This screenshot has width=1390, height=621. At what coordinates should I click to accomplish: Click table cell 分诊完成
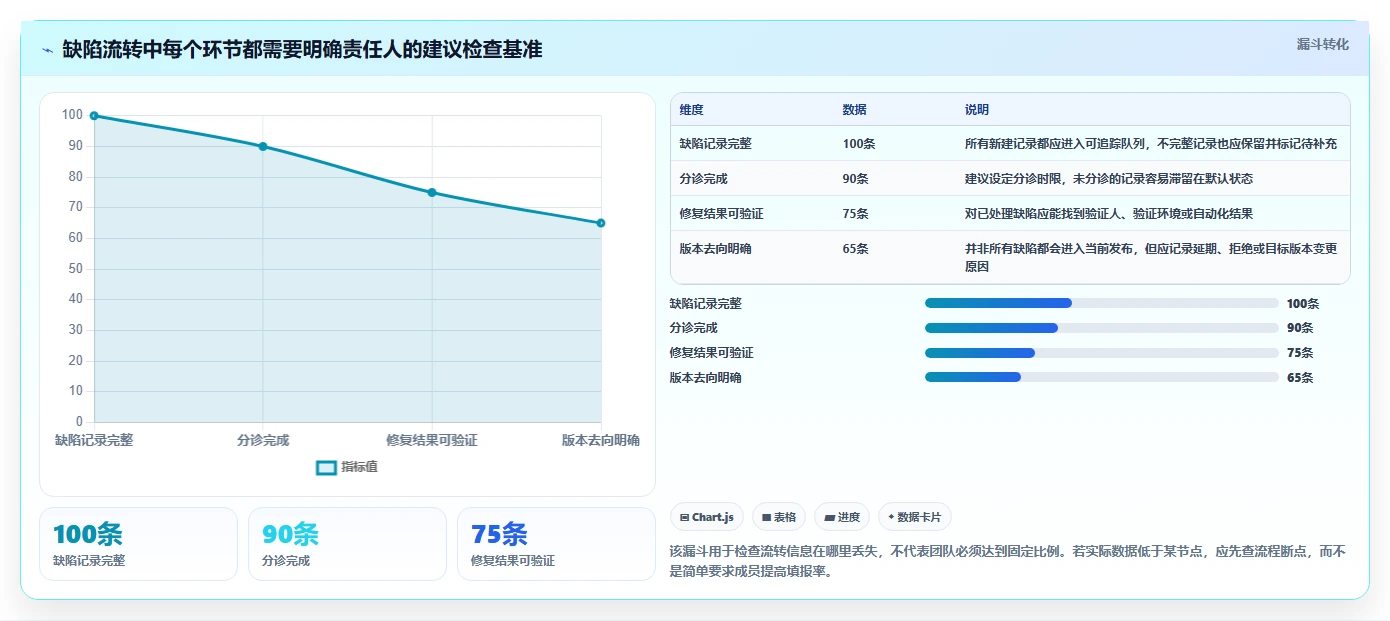[703, 179]
